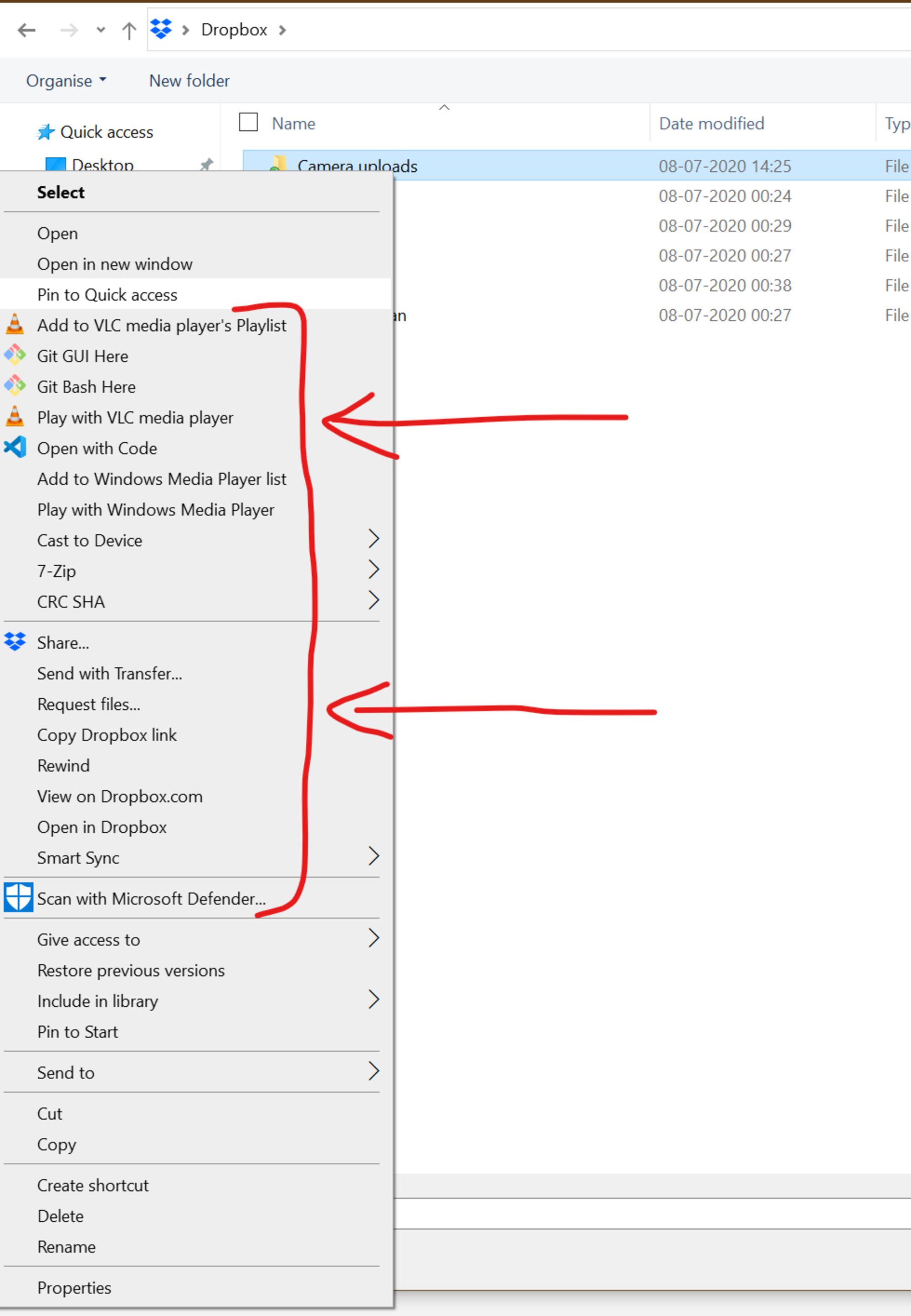Open Properties from context menu
This screenshot has width=911, height=1316.
coord(195,1288)
